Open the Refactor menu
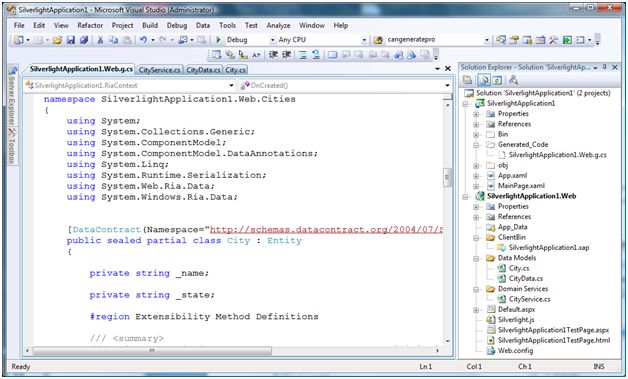 [x=90, y=25]
